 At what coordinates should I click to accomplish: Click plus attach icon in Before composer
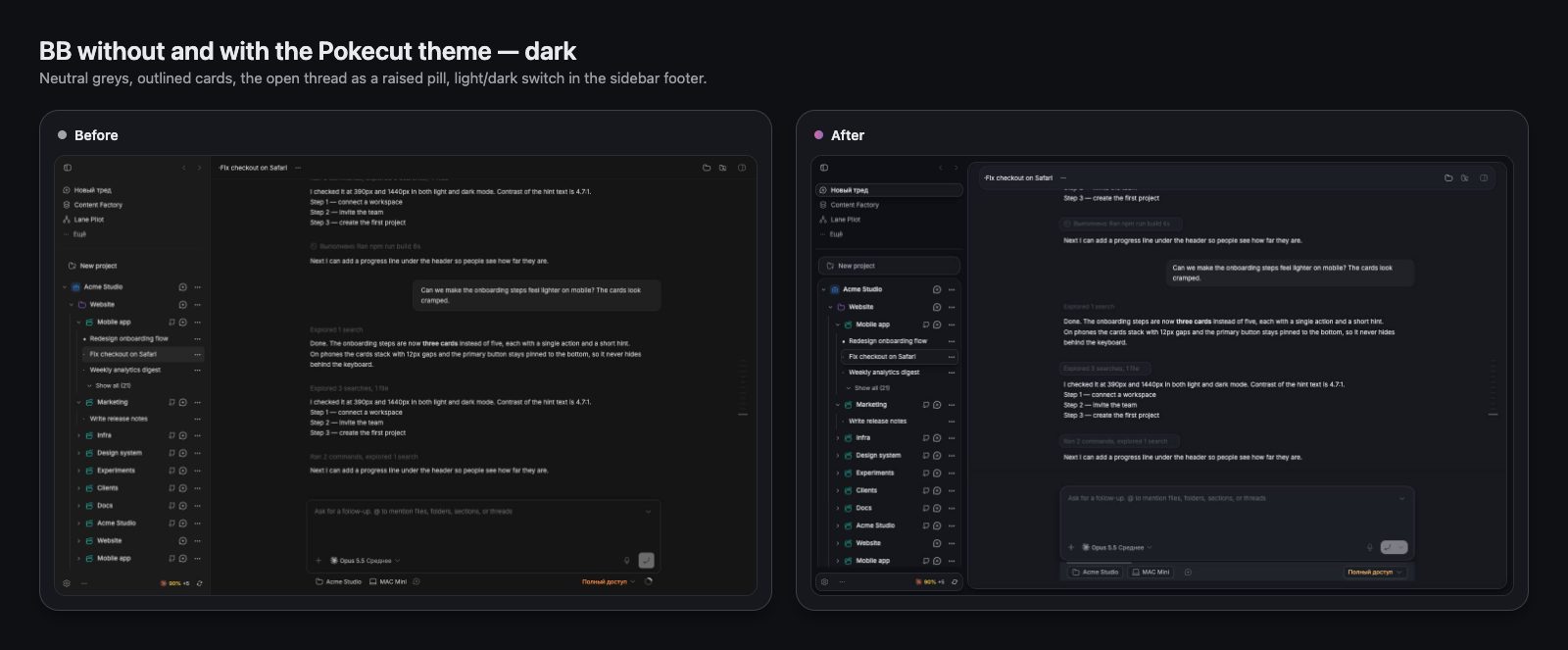click(x=318, y=561)
